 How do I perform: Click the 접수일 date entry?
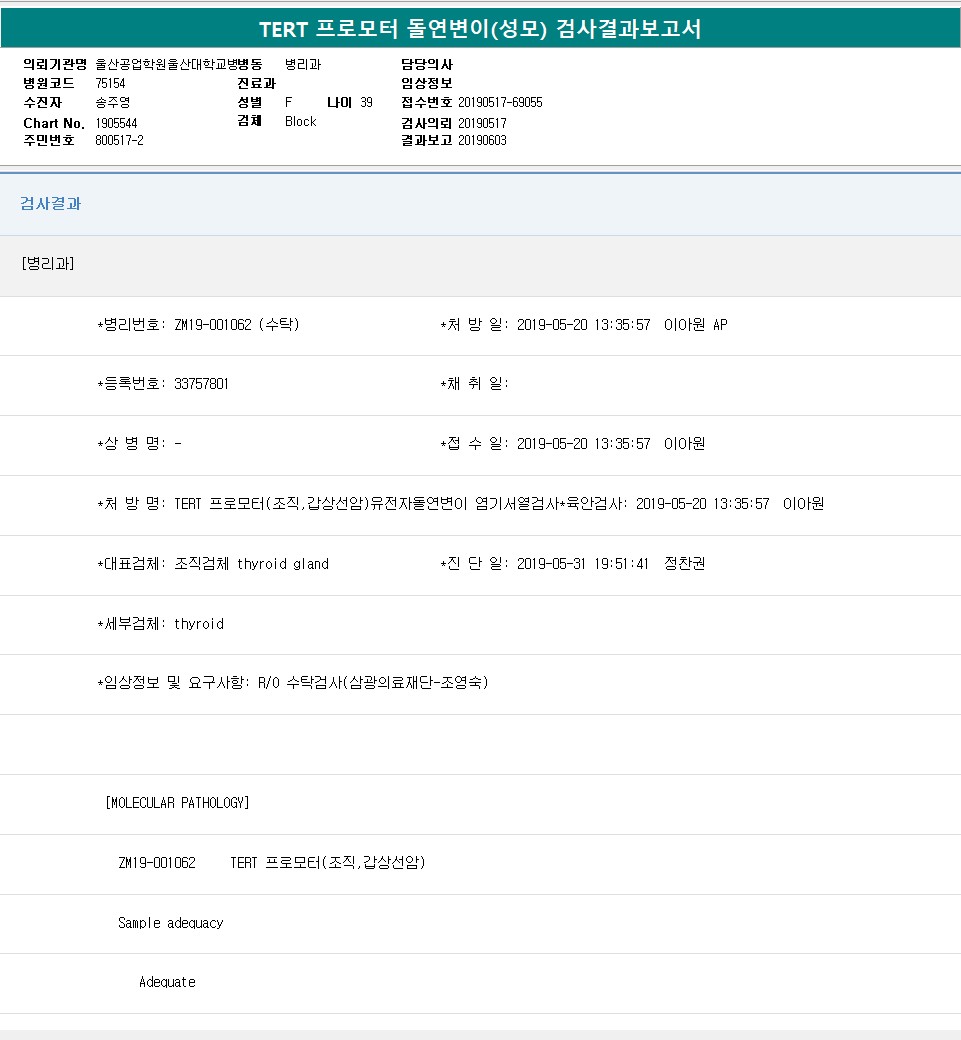[572, 444]
